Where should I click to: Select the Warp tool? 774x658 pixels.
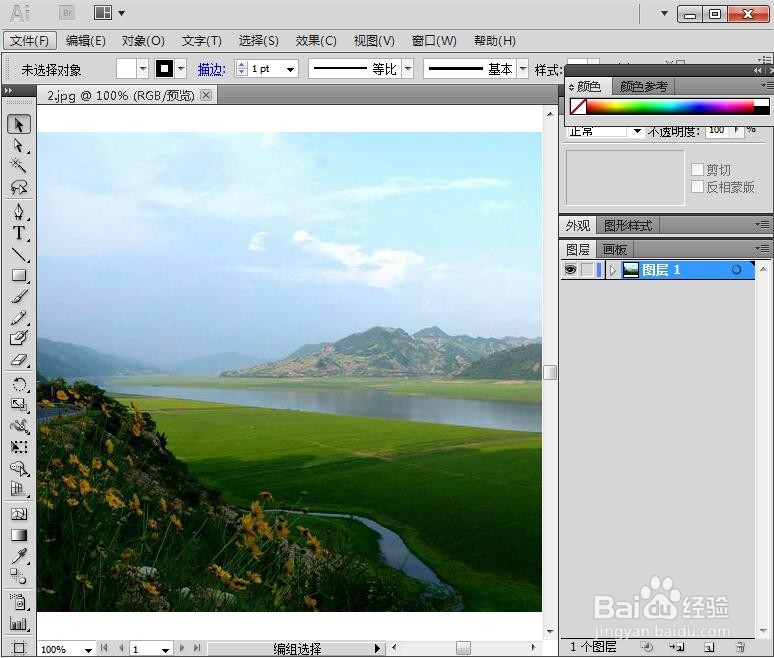(x=19, y=426)
